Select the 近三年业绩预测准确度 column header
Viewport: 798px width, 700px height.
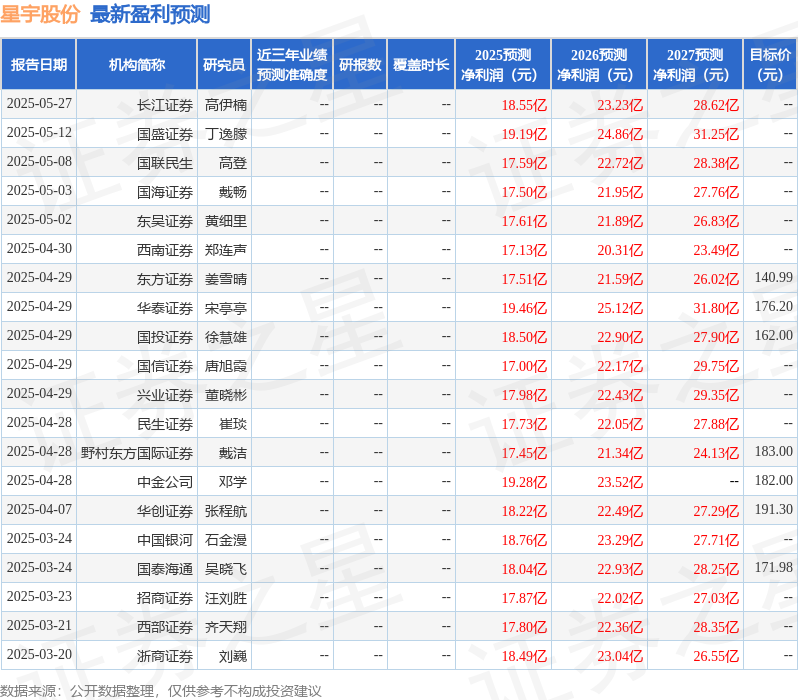(x=292, y=65)
